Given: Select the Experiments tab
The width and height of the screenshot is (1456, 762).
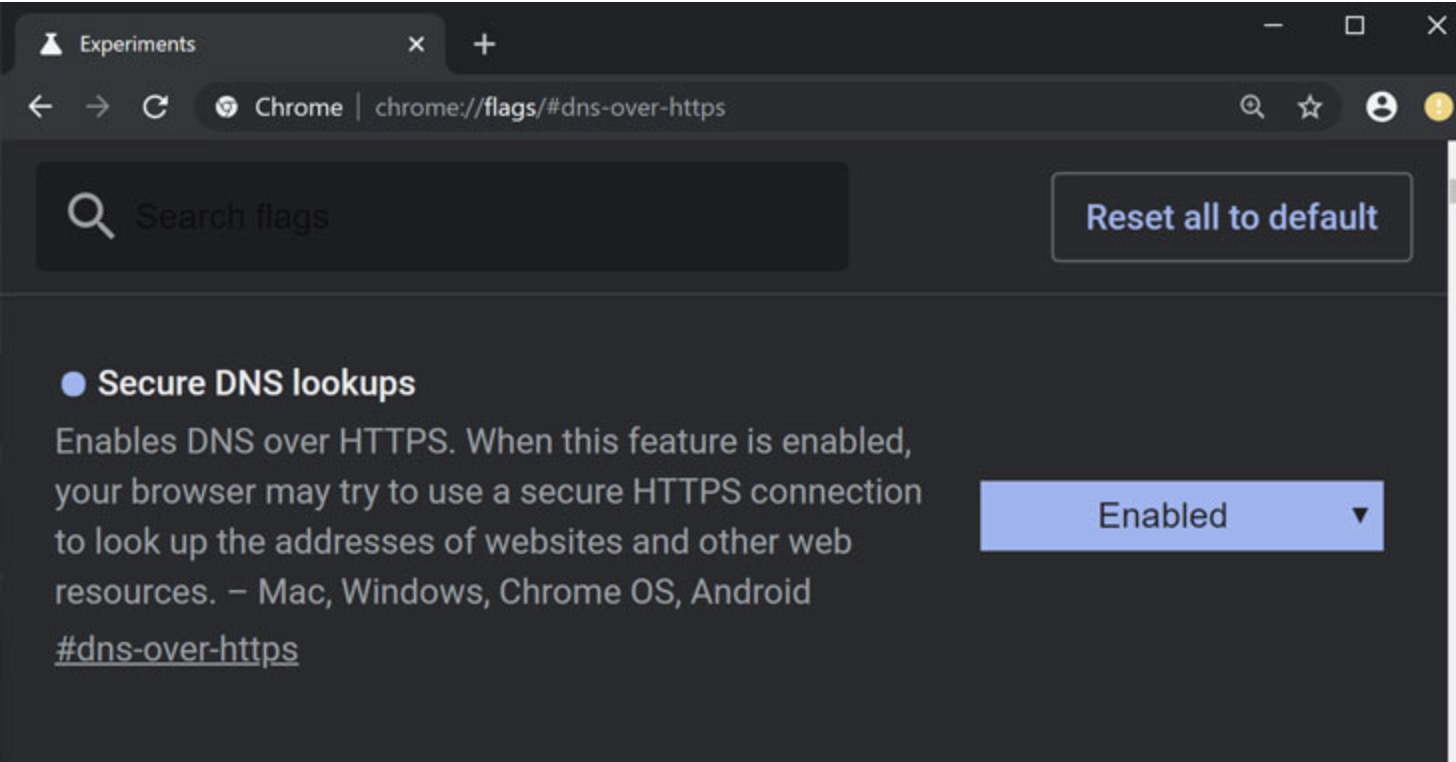Looking at the screenshot, I should pos(200,44).
